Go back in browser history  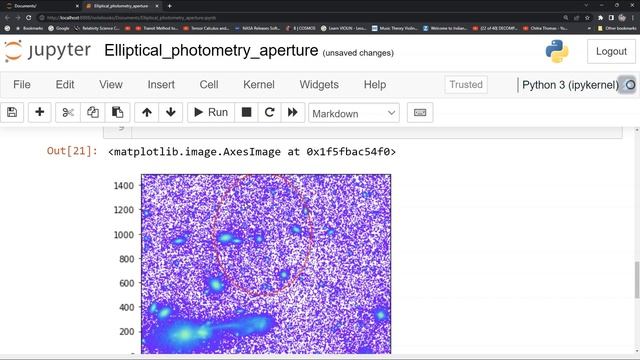tap(7, 18)
